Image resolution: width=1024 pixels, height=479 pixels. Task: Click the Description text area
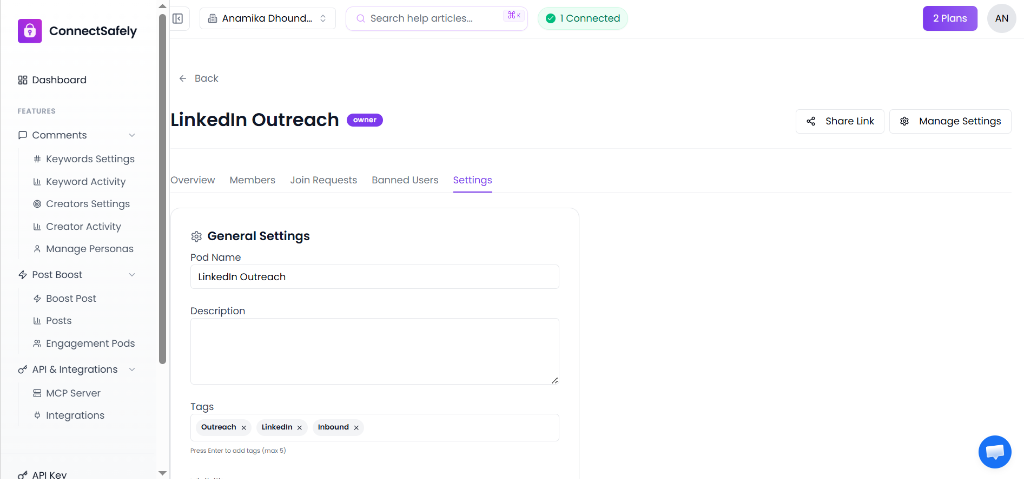[375, 352]
